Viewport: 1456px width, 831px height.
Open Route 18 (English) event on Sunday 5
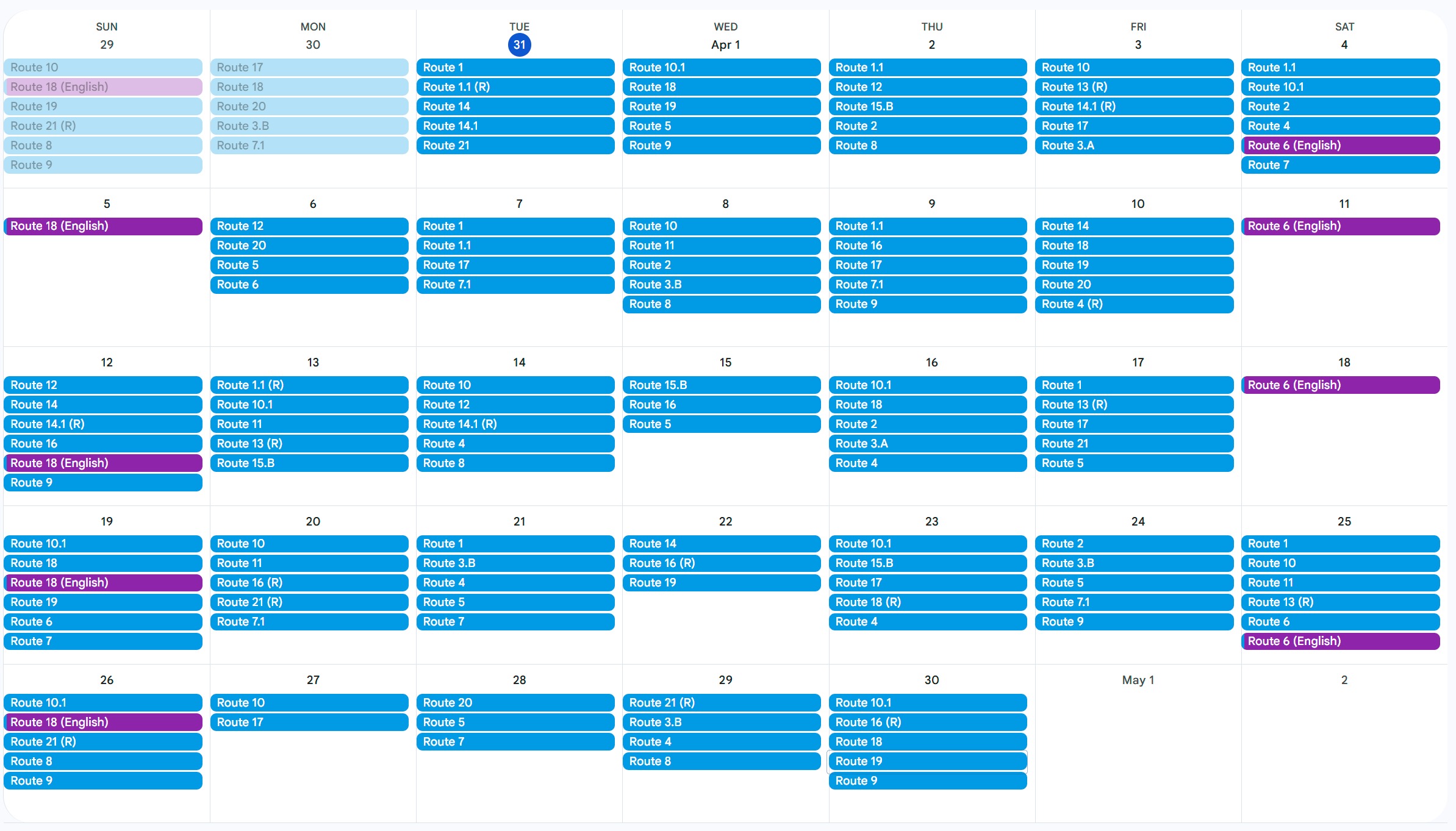pyautogui.click(x=102, y=226)
